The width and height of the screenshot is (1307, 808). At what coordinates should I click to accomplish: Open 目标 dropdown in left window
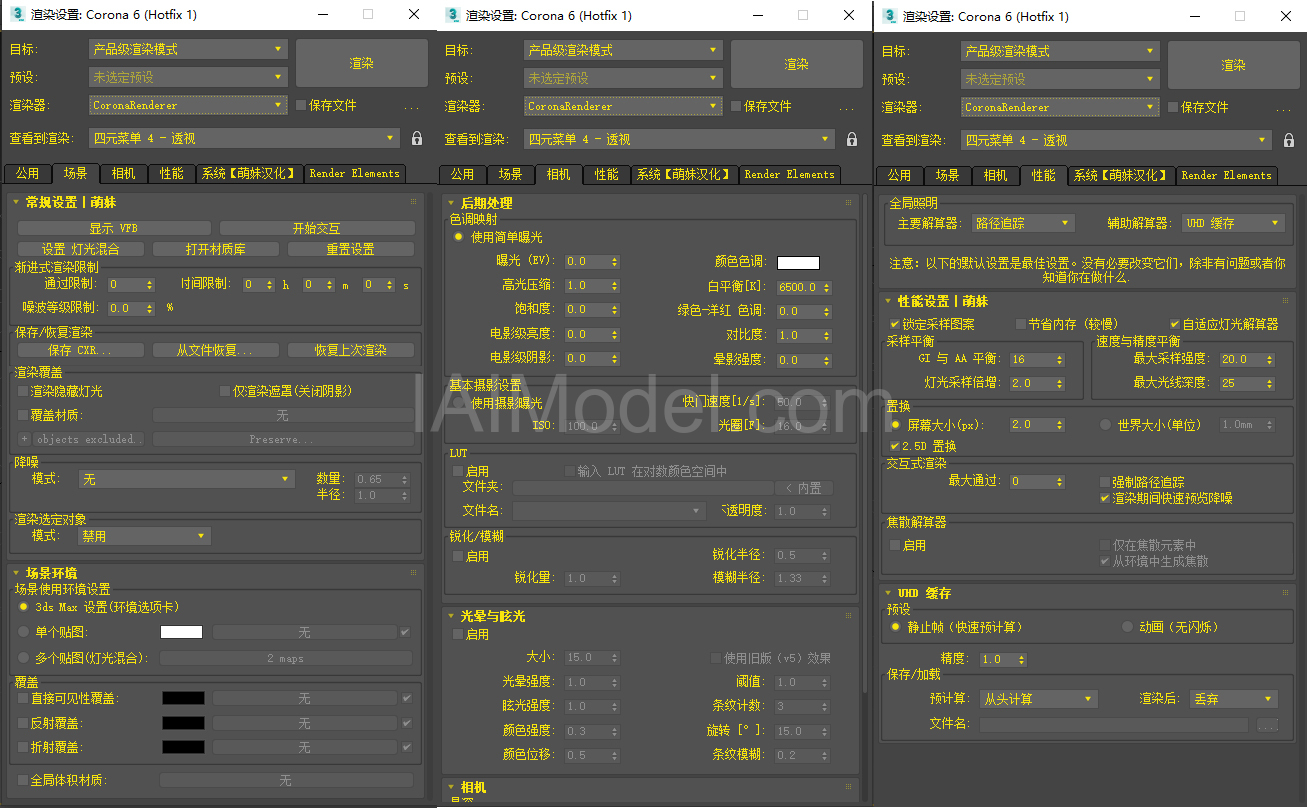tap(188, 49)
